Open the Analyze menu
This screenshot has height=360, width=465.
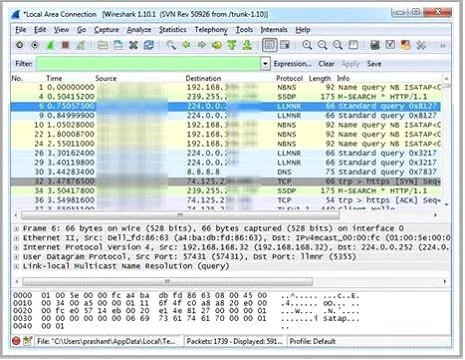139,30
